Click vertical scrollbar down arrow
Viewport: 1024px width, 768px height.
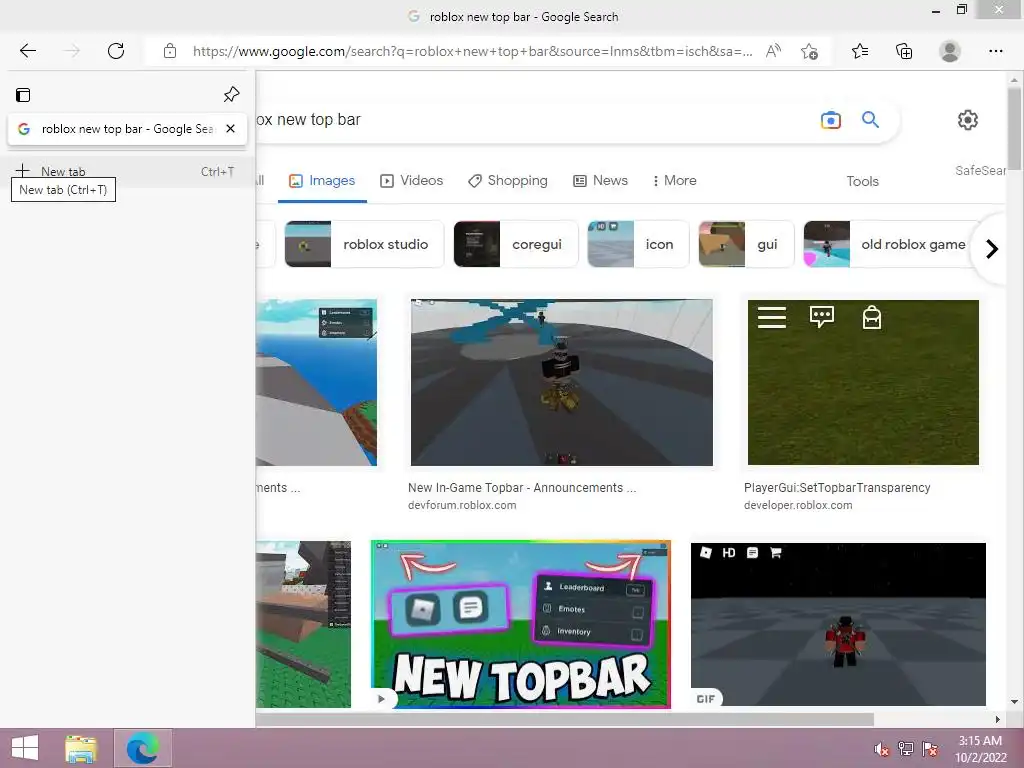[1014, 701]
